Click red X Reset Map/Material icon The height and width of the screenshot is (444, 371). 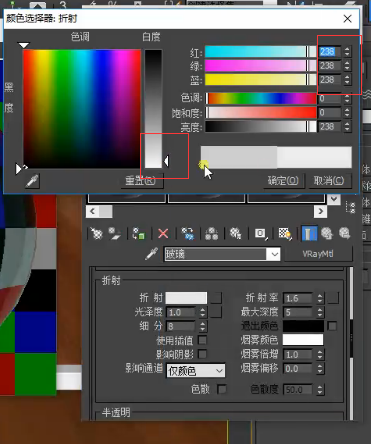point(163,233)
